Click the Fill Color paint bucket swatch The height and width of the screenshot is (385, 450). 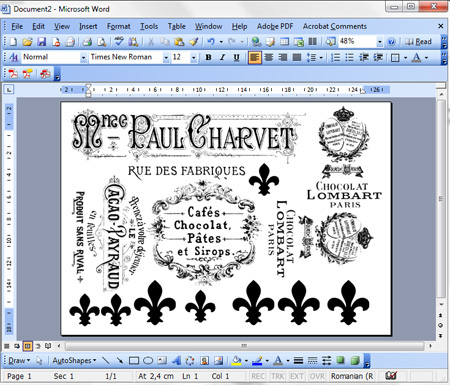(236, 360)
